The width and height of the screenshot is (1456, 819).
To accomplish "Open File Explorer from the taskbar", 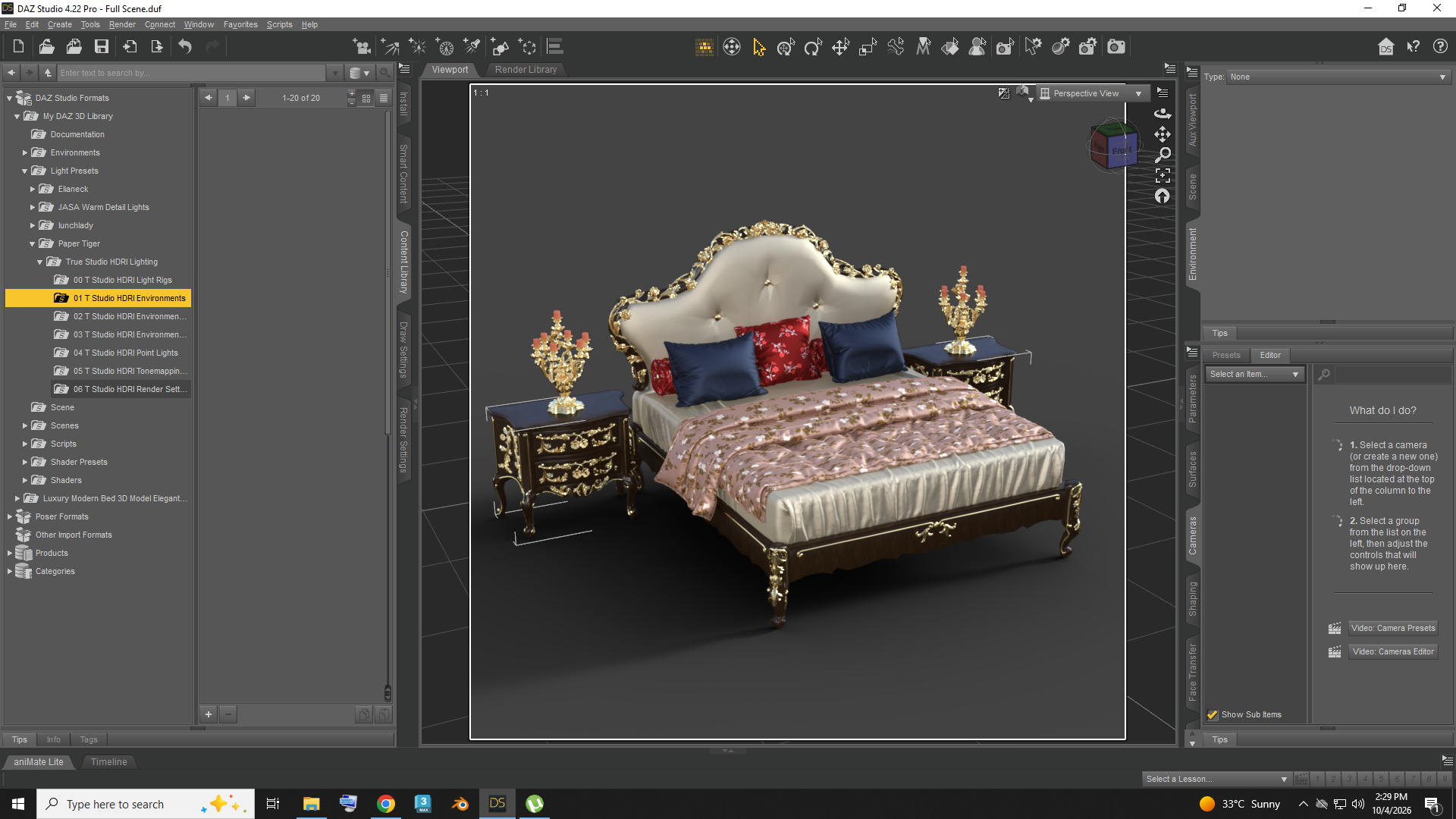I will pos(311,804).
